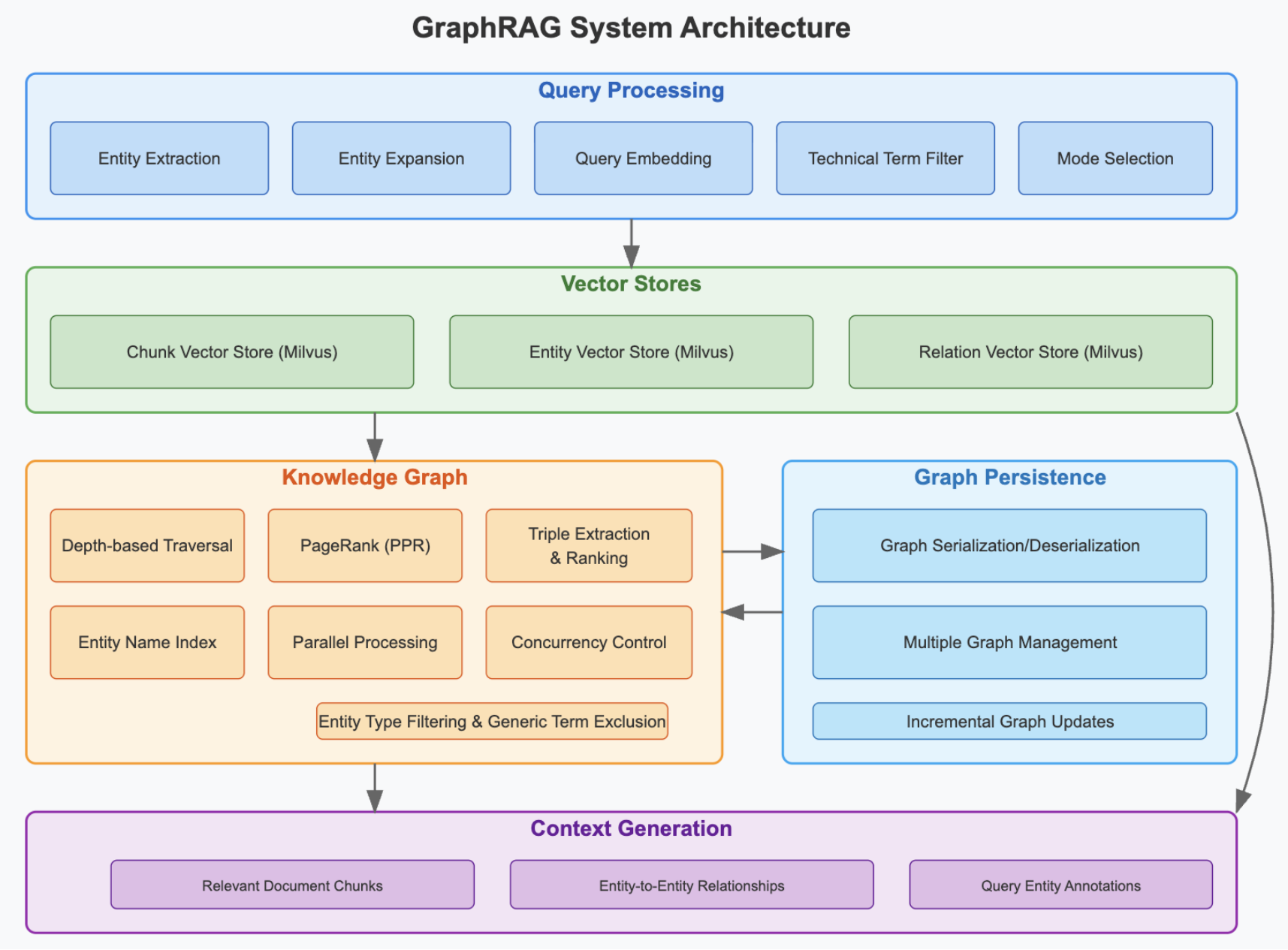The image size is (1288, 950).
Task: Choose the Technical Term Filter node
Action: [885, 158]
